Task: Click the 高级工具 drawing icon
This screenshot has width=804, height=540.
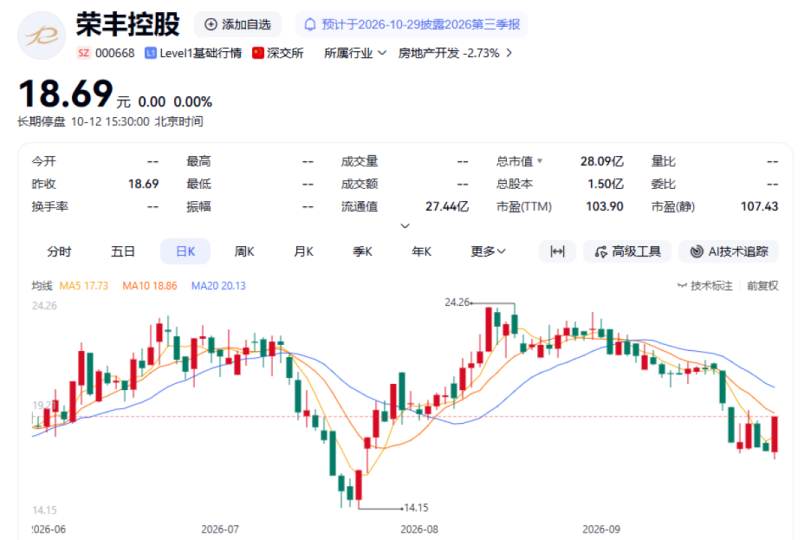Action: tap(601, 252)
